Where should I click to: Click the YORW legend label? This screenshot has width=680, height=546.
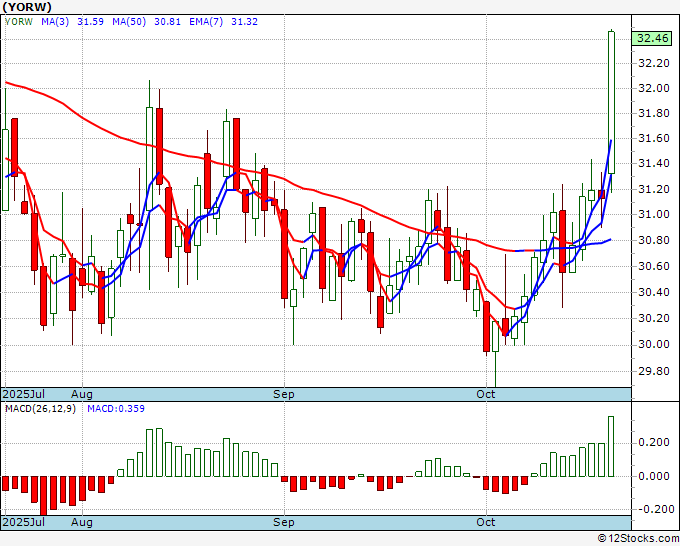(x=19, y=22)
